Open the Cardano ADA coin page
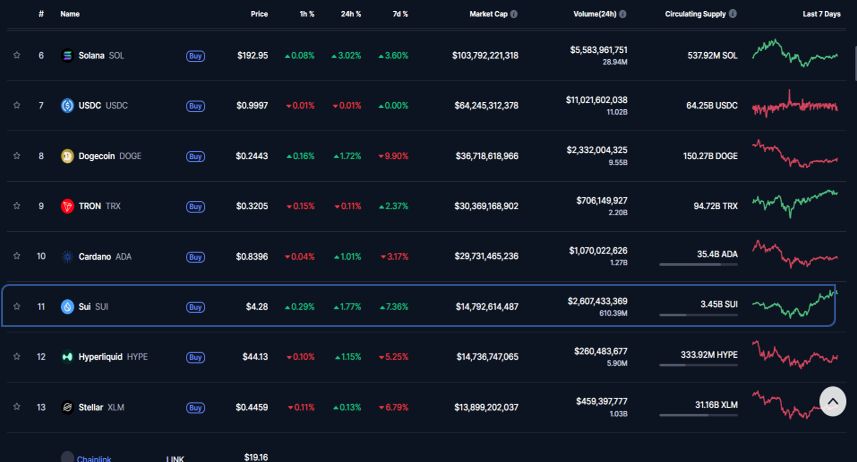This screenshot has height=462, width=857. [x=105, y=256]
